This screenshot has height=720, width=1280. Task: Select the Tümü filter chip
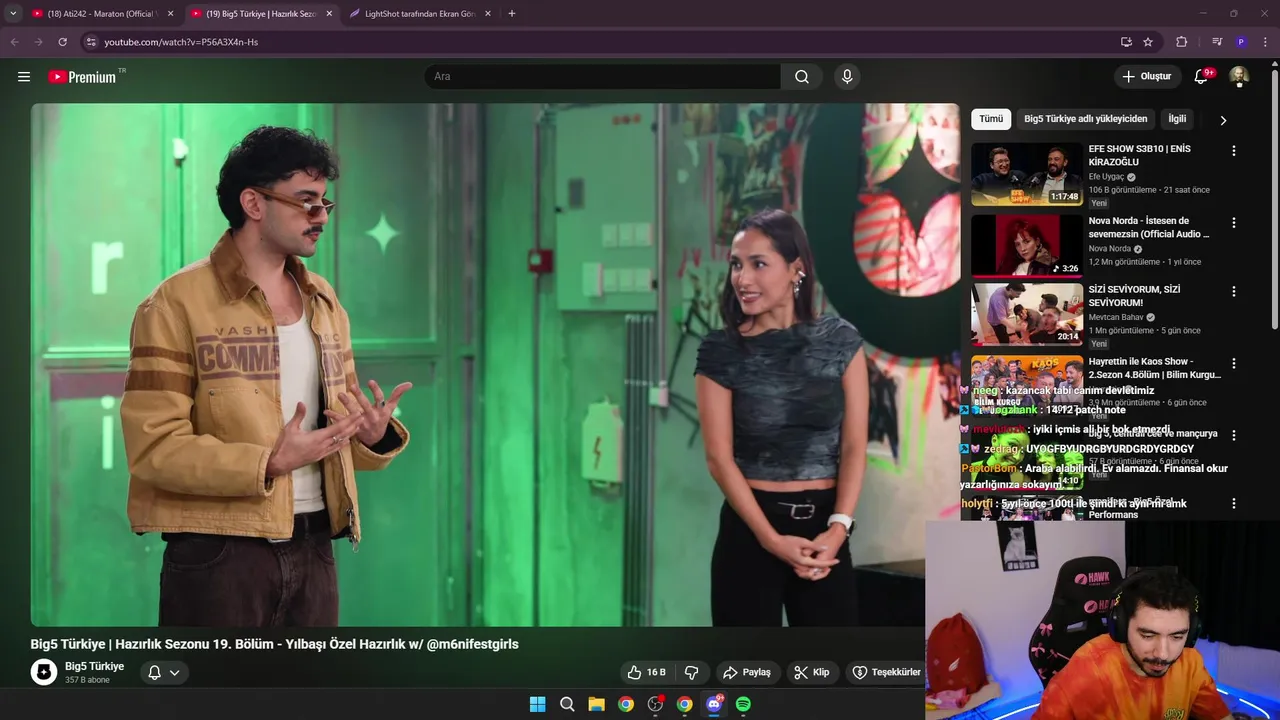(x=991, y=119)
